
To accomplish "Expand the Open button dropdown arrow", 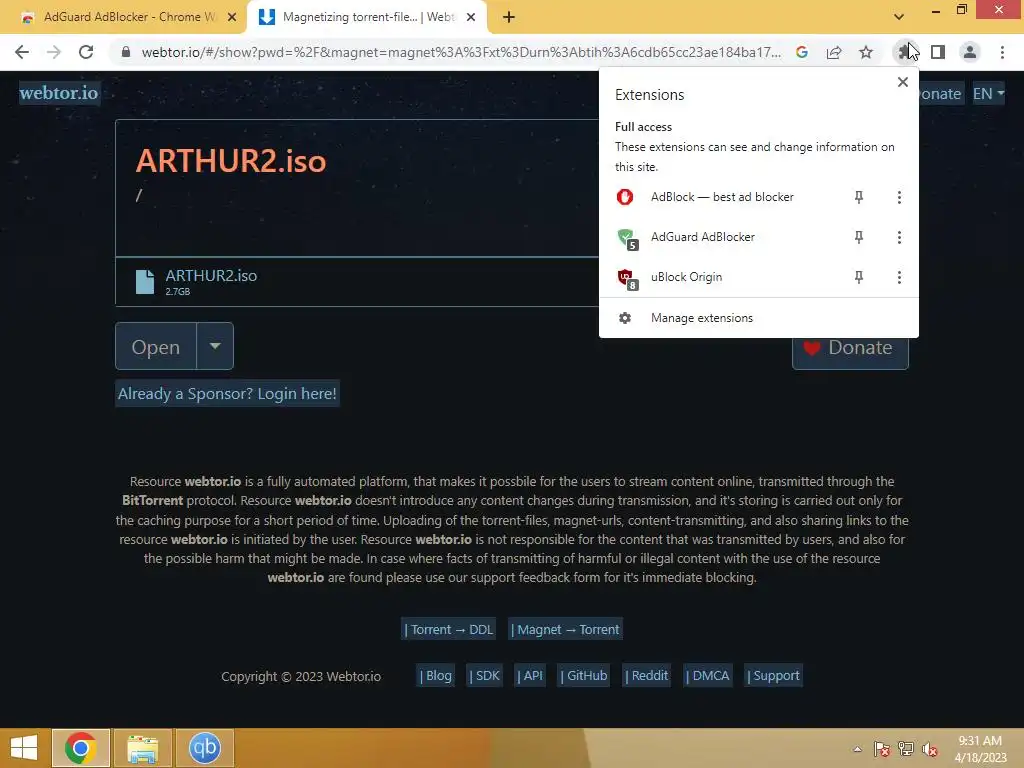I will [x=215, y=346].
